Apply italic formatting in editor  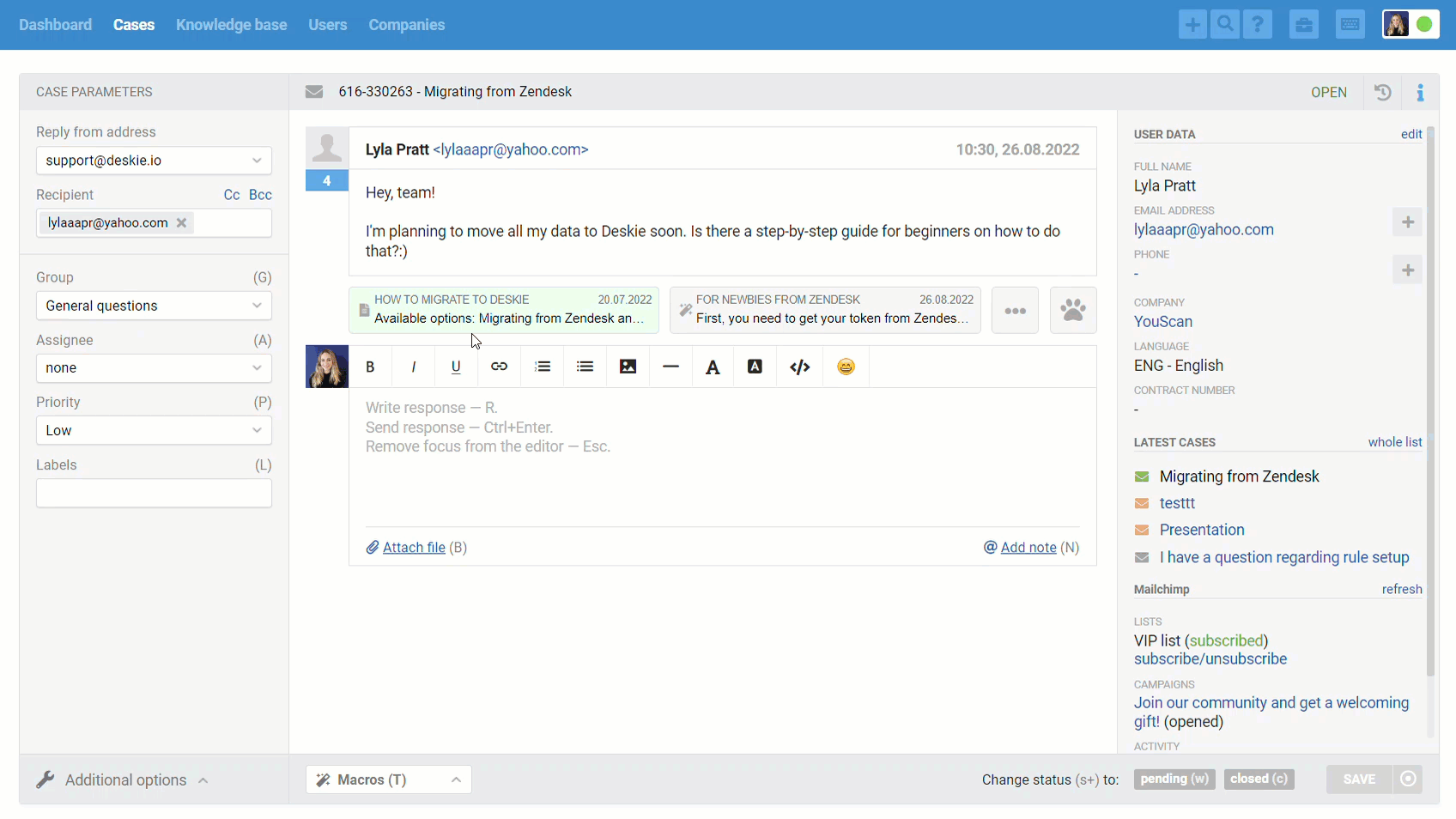pos(414,367)
